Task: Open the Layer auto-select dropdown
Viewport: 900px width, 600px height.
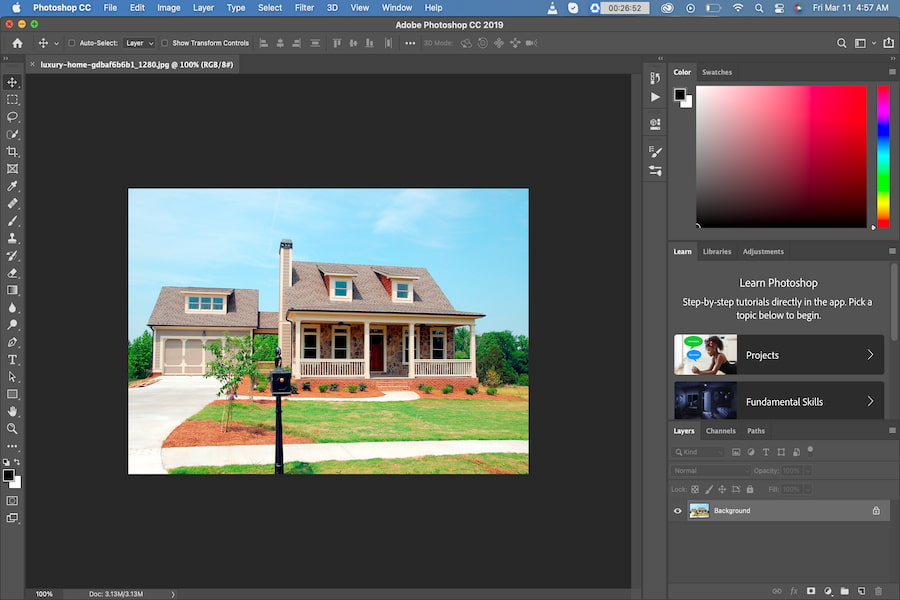Action: click(139, 43)
